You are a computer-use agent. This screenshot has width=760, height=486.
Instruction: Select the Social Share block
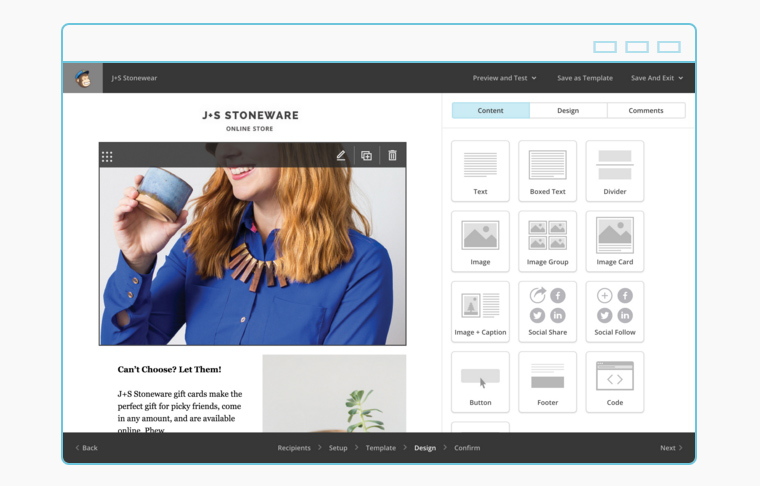548,312
